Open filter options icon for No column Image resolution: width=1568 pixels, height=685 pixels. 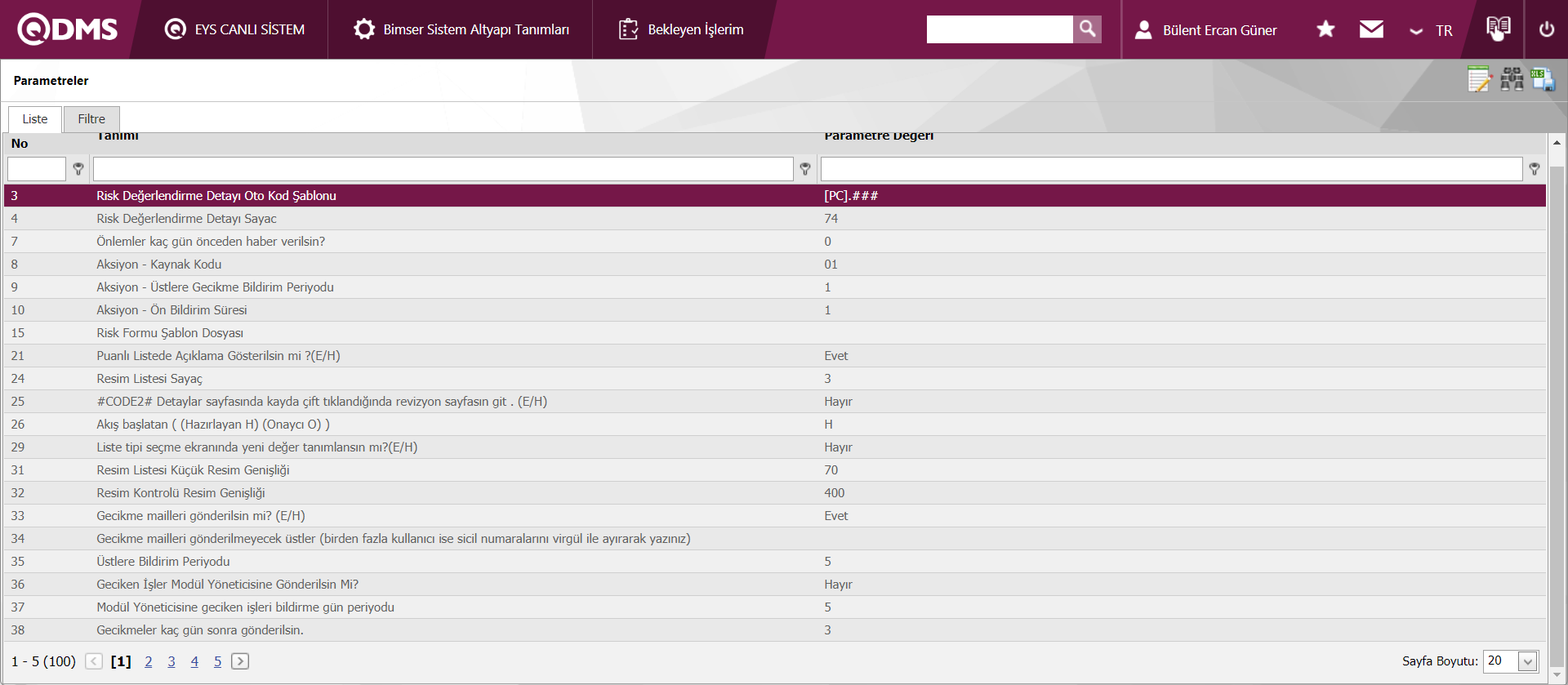coord(78,169)
